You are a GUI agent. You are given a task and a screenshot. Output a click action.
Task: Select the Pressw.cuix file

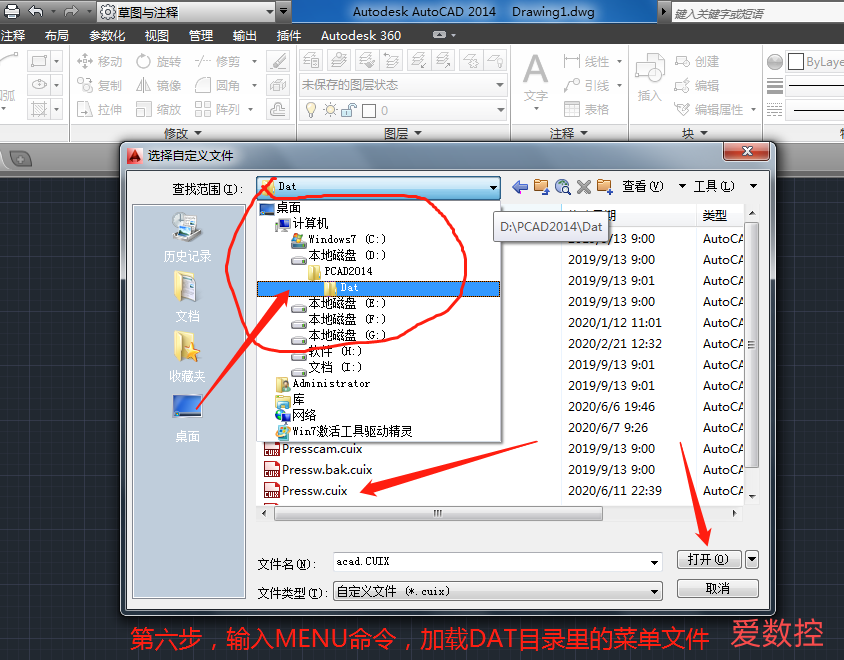[306, 491]
